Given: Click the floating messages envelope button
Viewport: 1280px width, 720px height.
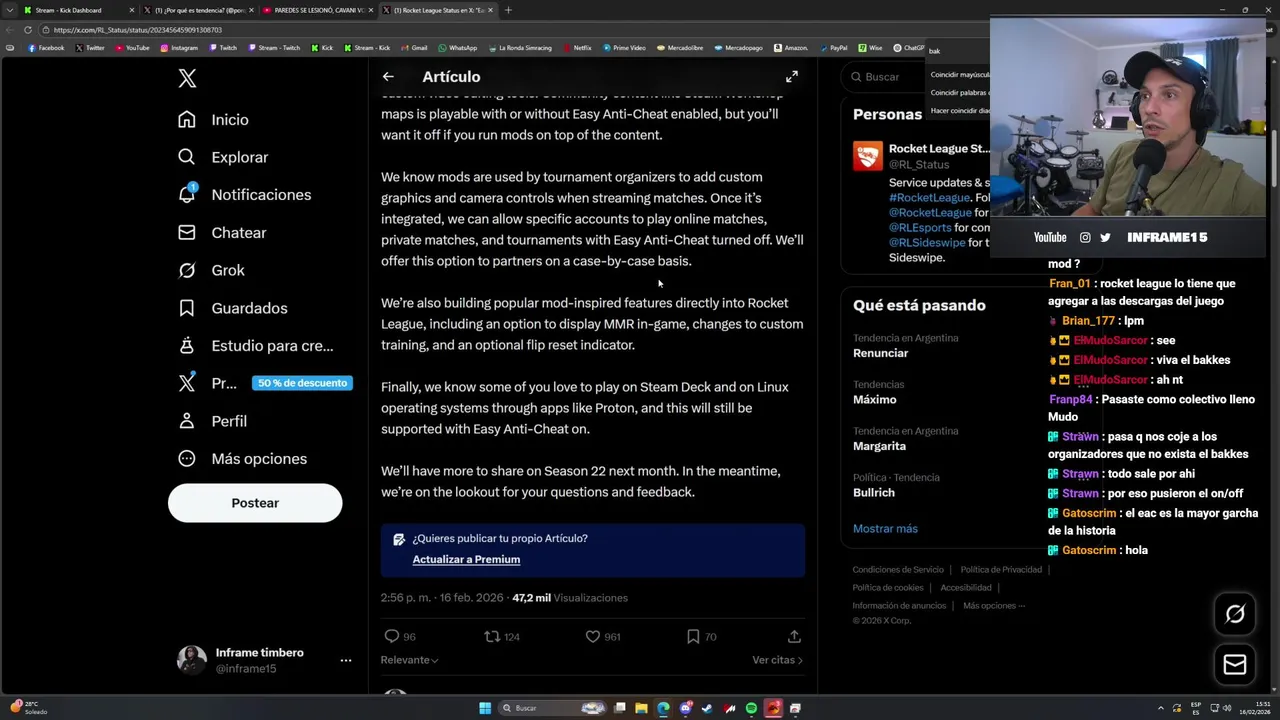Looking at the screenshot, I should (1235, 665).
